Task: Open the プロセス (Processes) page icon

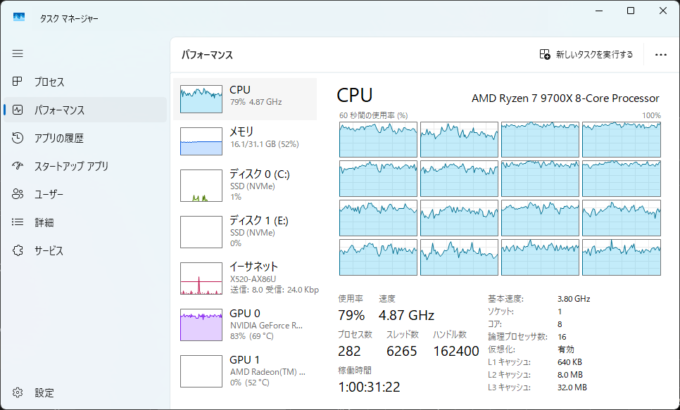Action: click(18, 82)
